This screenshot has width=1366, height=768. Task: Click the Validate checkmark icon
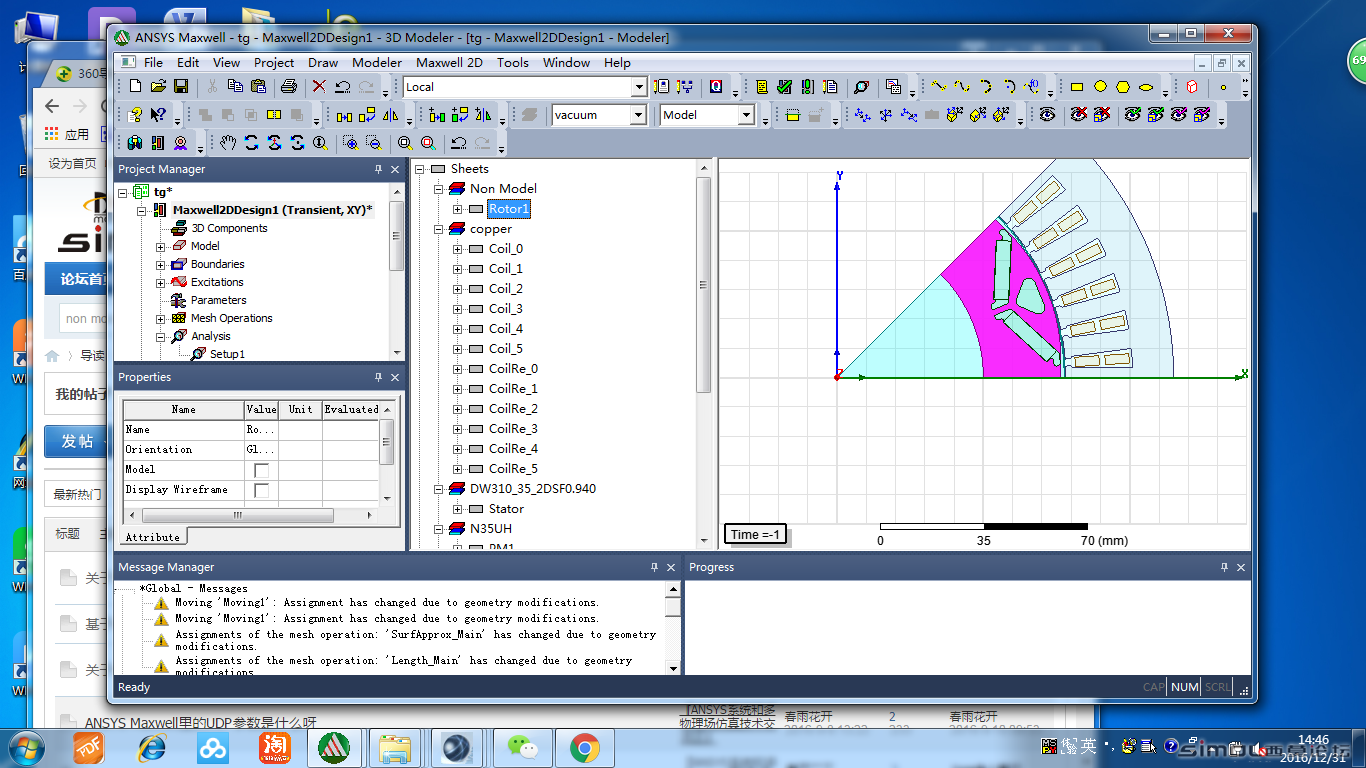[784, 87]
